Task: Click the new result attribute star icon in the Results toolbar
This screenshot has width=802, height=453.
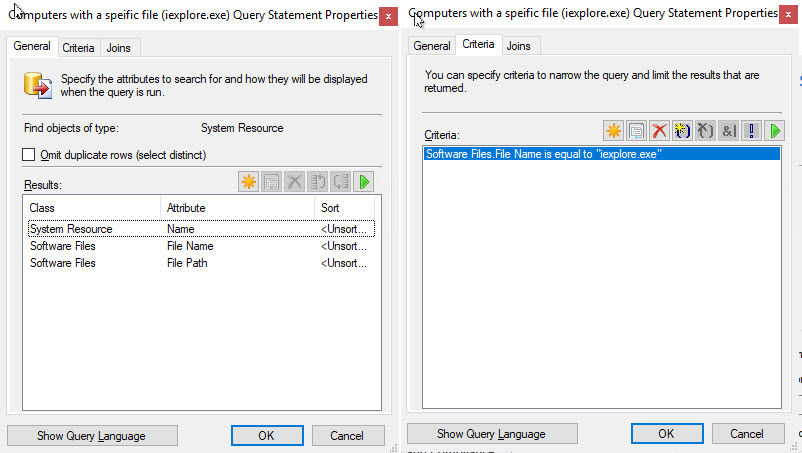Action: (x=249, y=182)
